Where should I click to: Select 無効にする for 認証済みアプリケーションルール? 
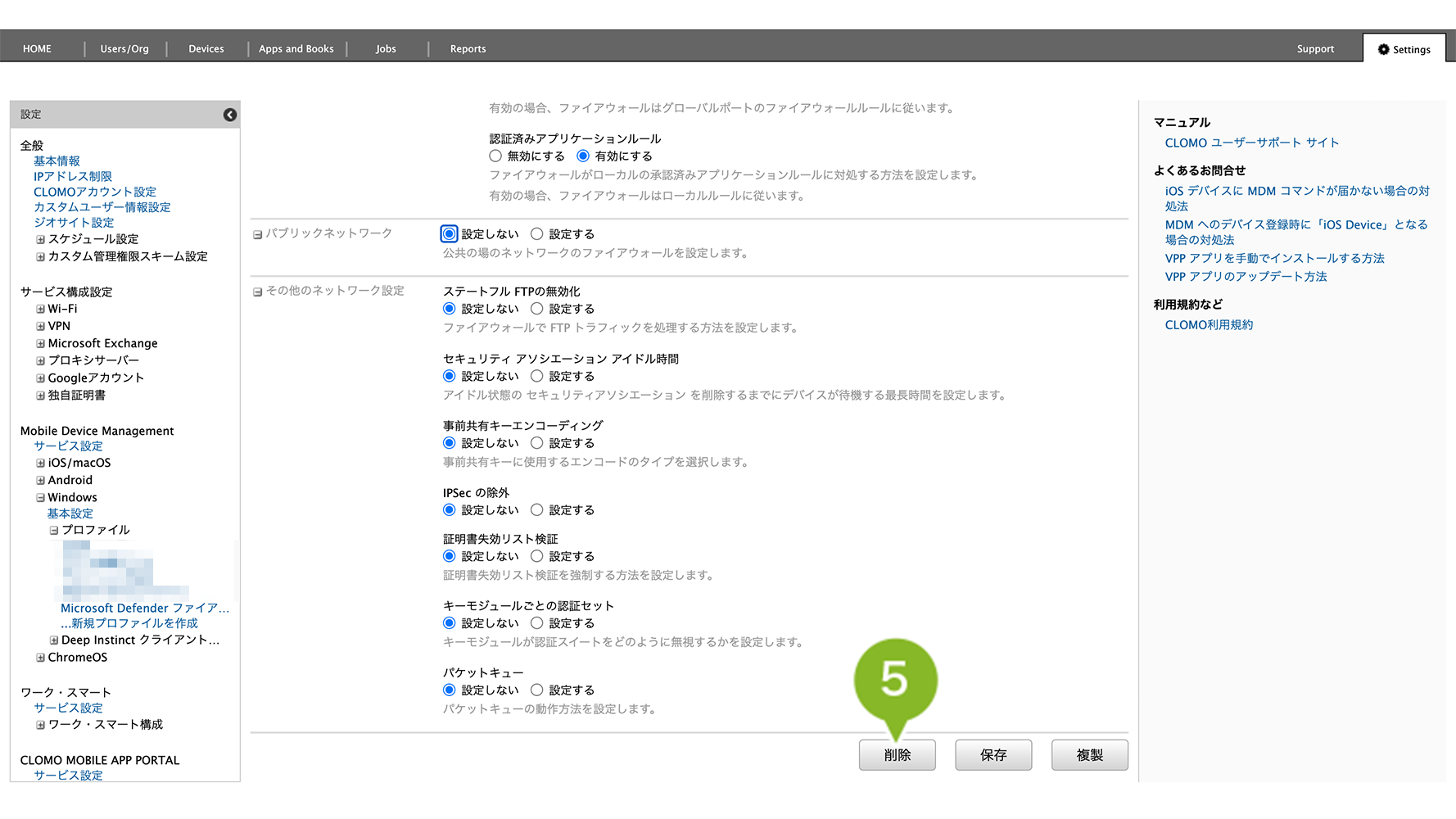(x=495, y=156)
